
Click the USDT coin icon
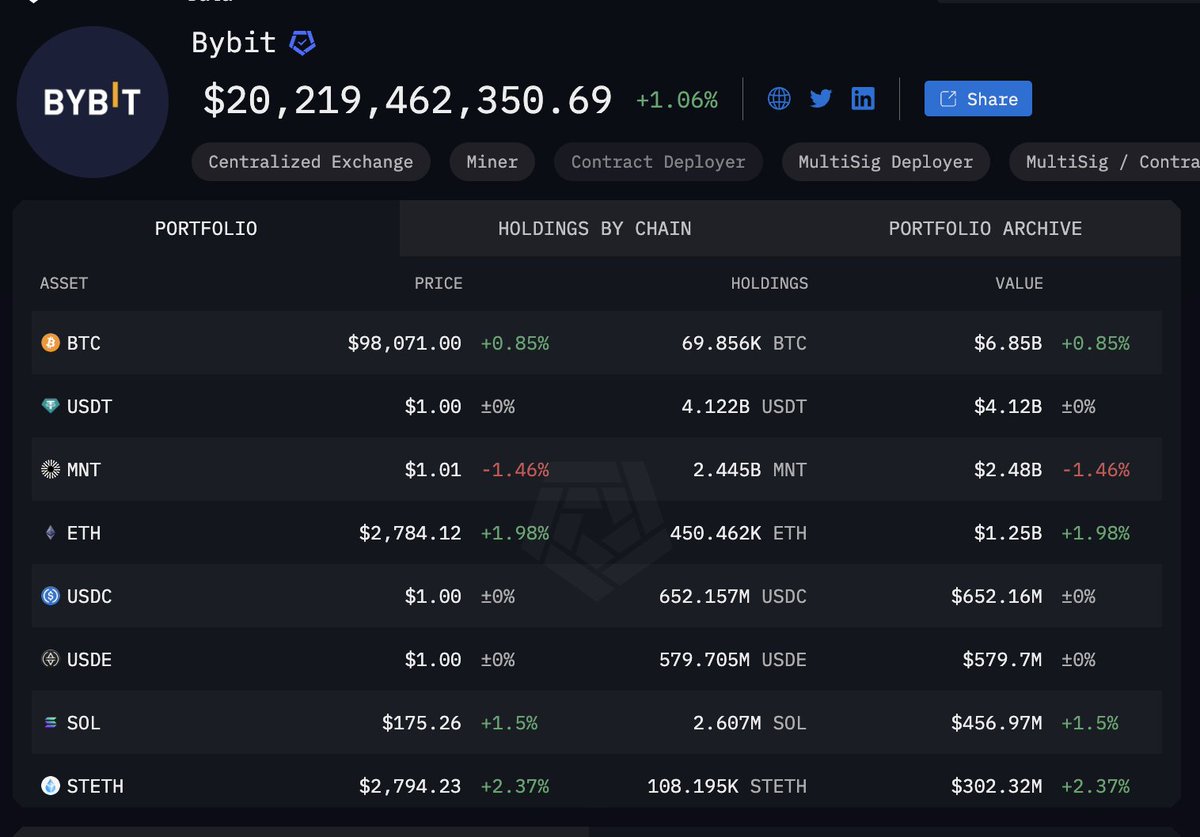click(50, 406)
